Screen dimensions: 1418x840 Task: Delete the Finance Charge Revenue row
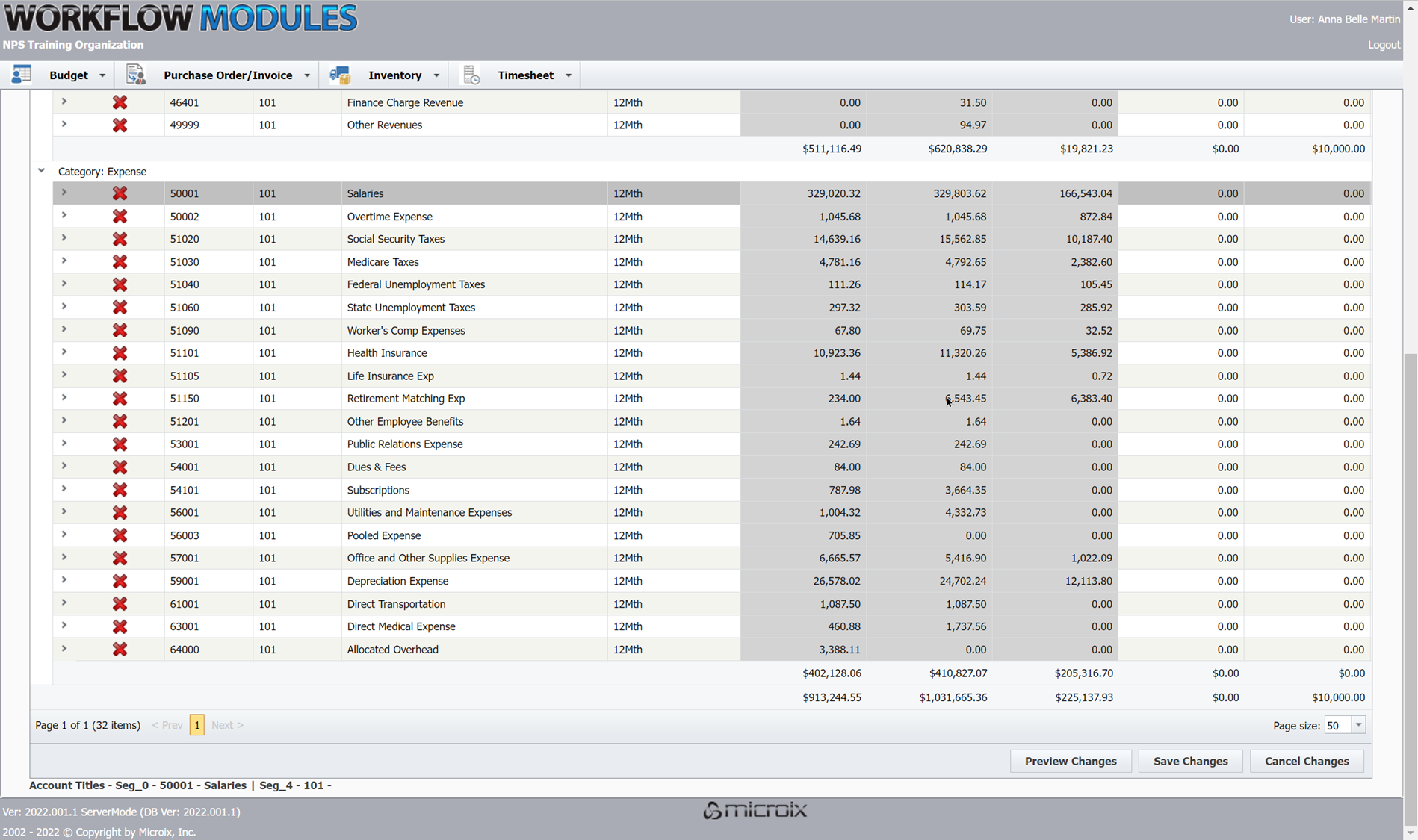[120, 102]
